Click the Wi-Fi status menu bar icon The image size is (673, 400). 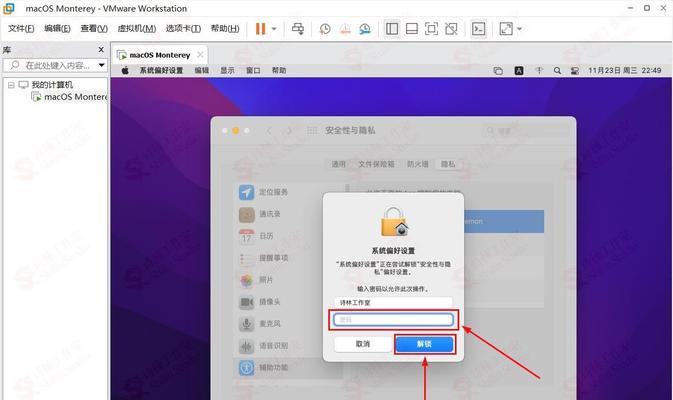click(539, 70)
